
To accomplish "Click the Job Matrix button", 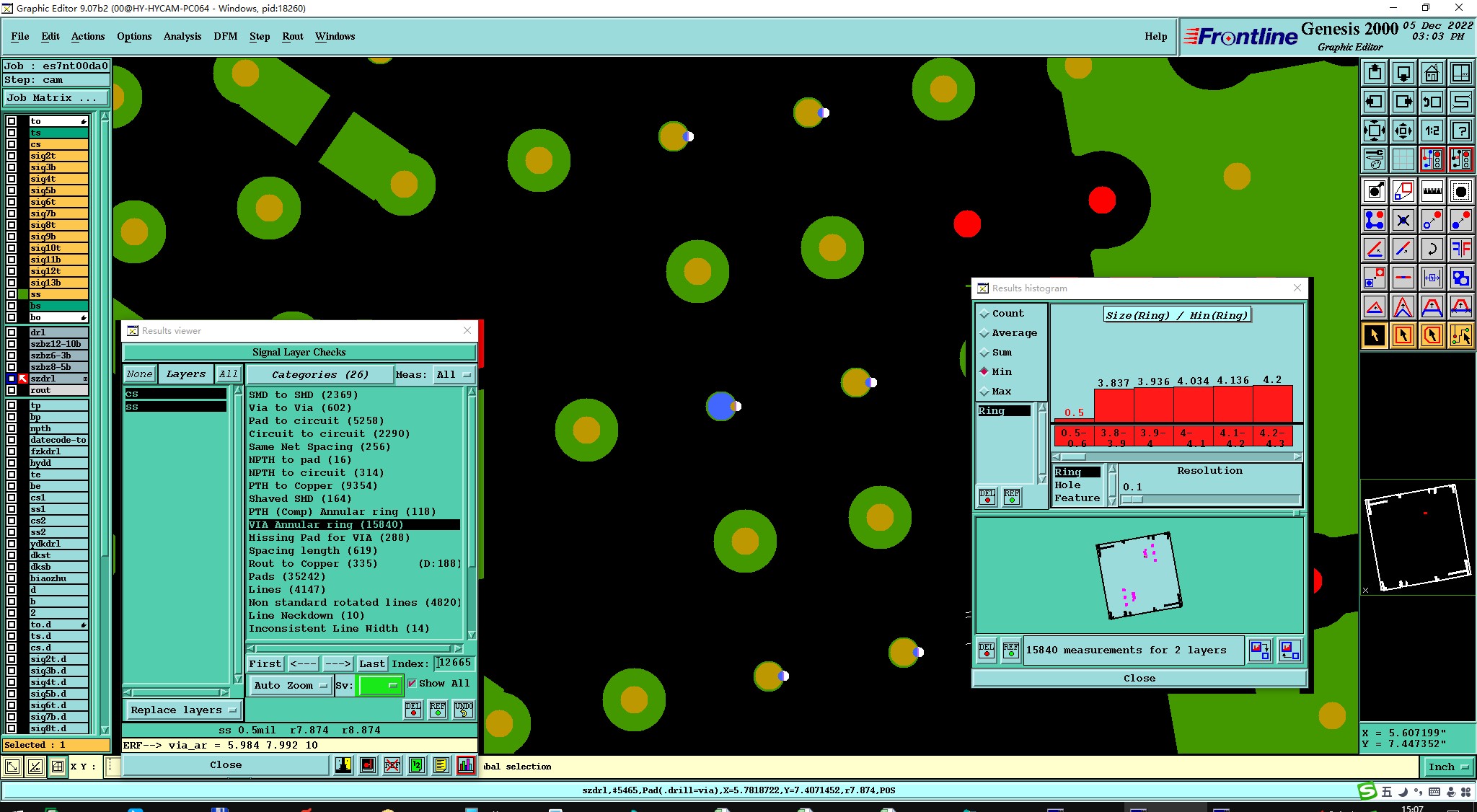I will click(56, 98).
